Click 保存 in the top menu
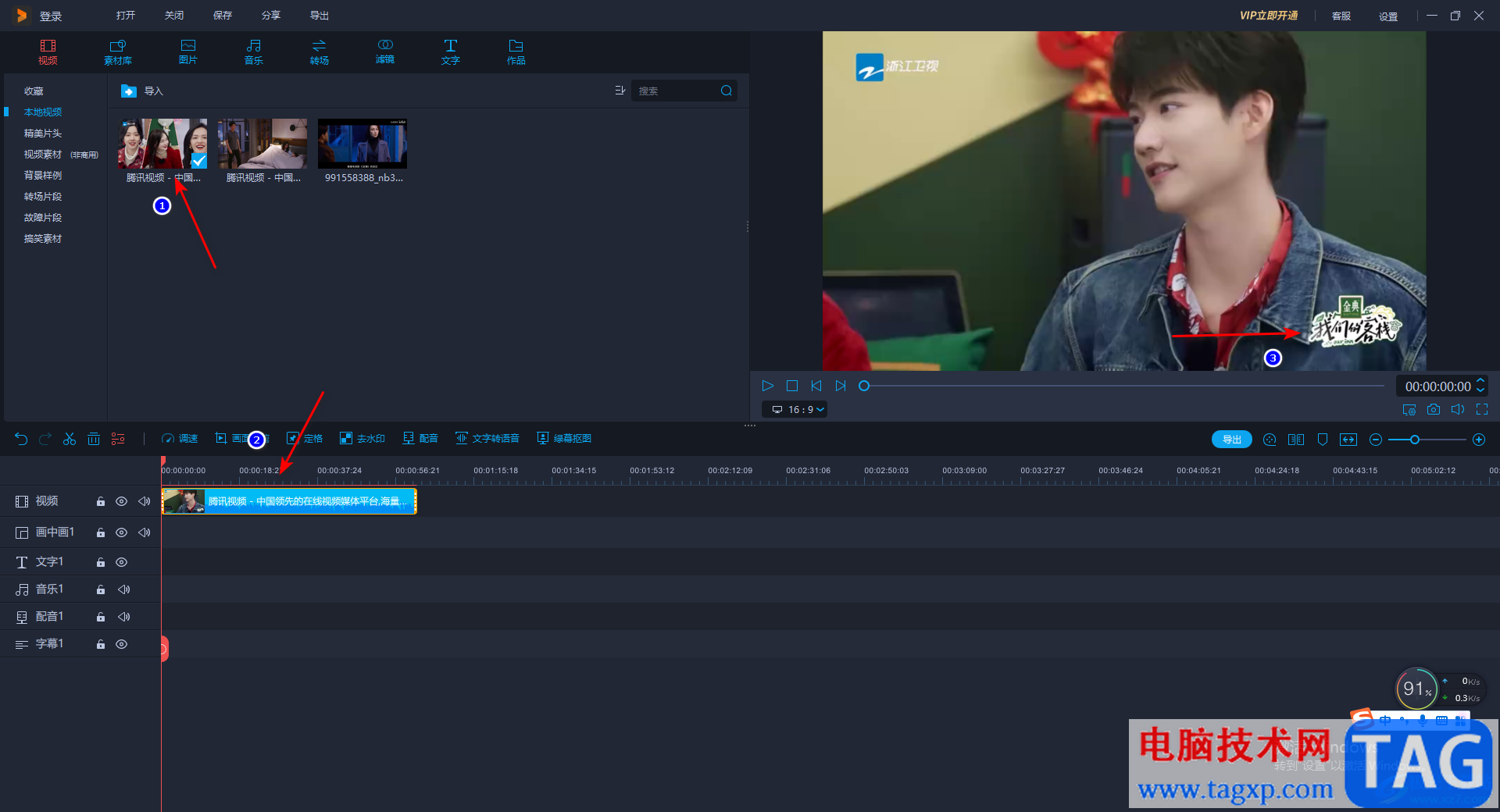The height and width of the screenshot is (812, 1500). click(223, 16)
